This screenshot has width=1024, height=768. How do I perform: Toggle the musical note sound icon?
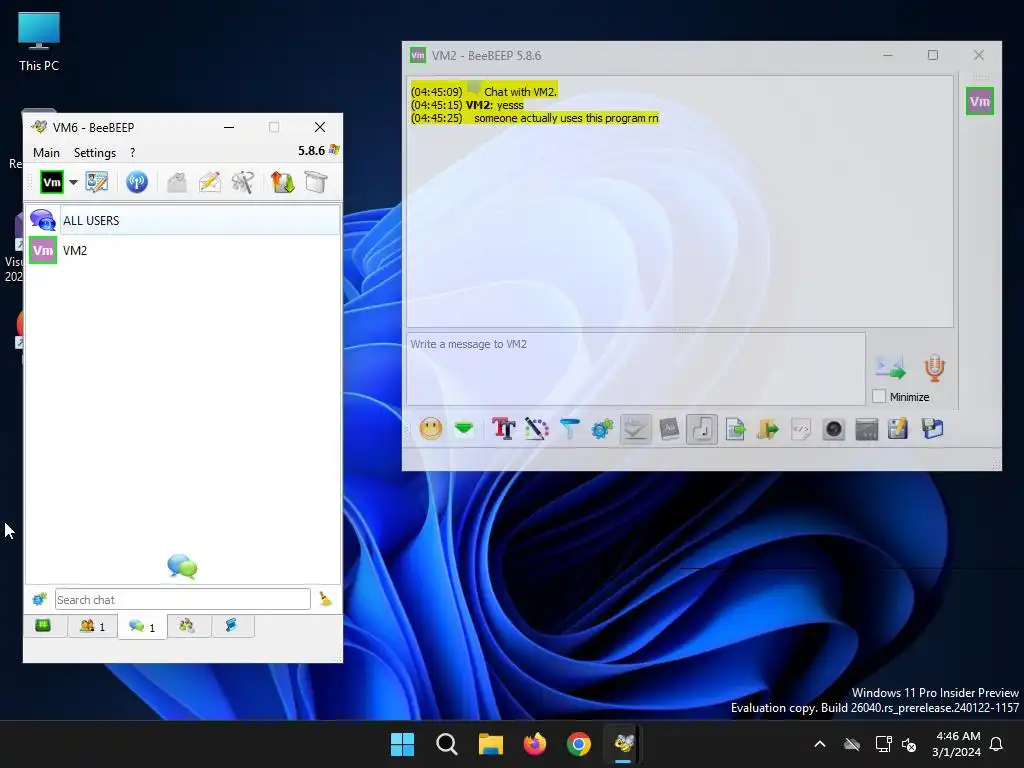coord(702,429)
